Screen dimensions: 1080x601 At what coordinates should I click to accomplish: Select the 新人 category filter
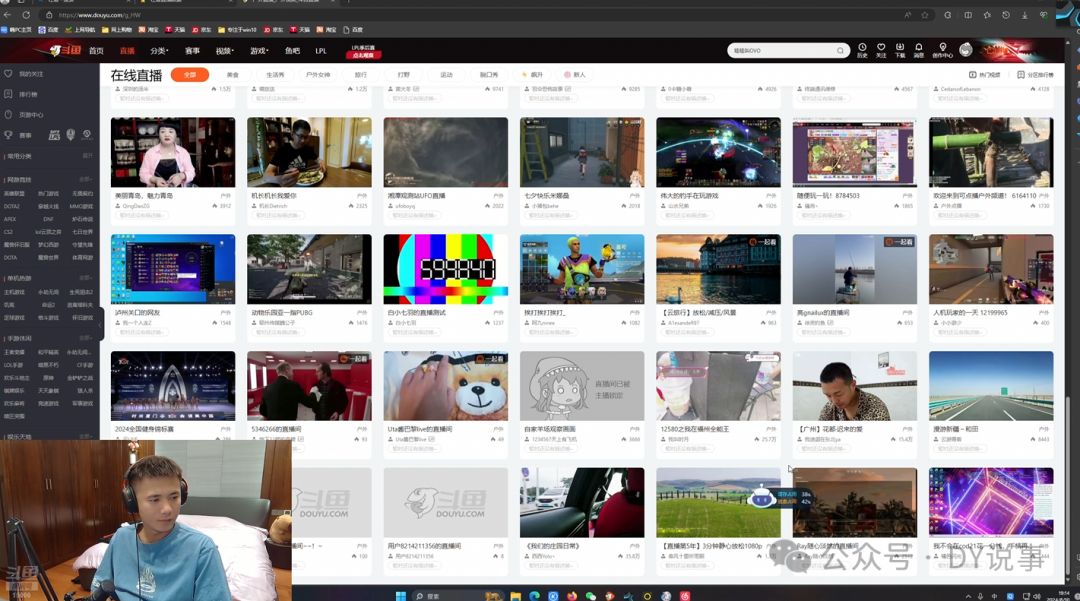[x=575, y=74]
